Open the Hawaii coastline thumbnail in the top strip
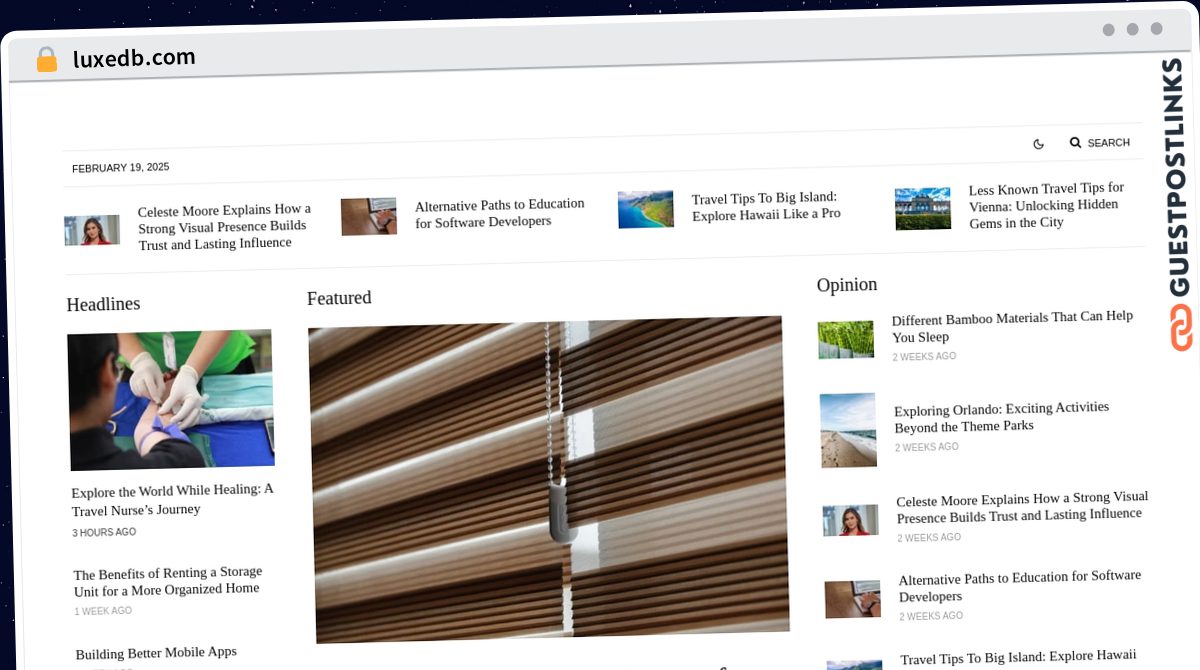 point(646,209)
